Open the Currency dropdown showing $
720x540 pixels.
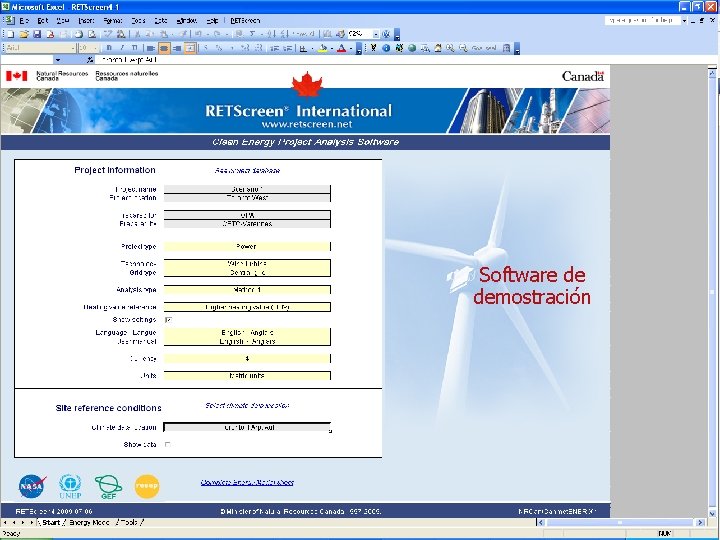[247, 359]
